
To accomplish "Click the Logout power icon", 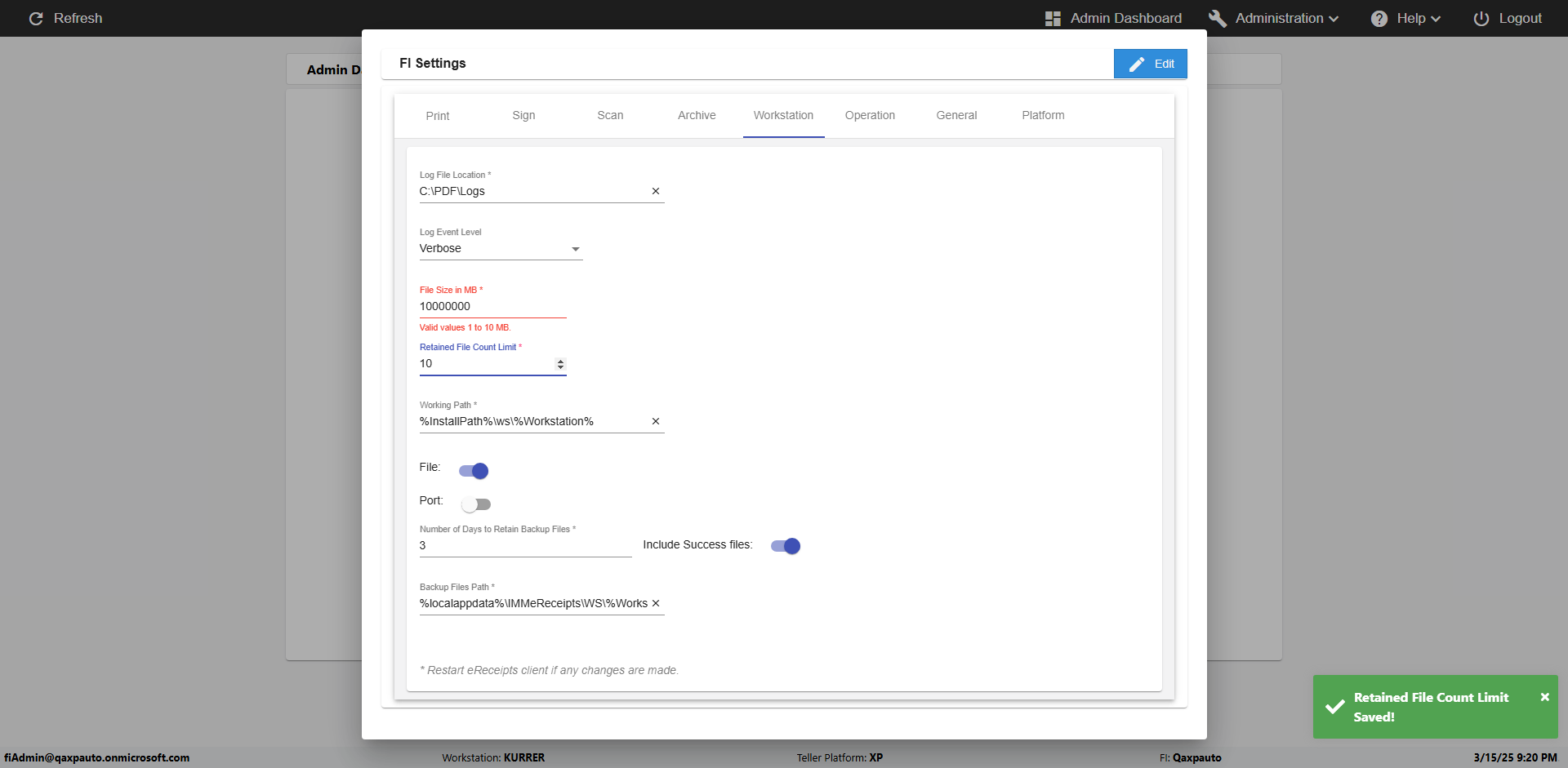I will coord(1481,18).
